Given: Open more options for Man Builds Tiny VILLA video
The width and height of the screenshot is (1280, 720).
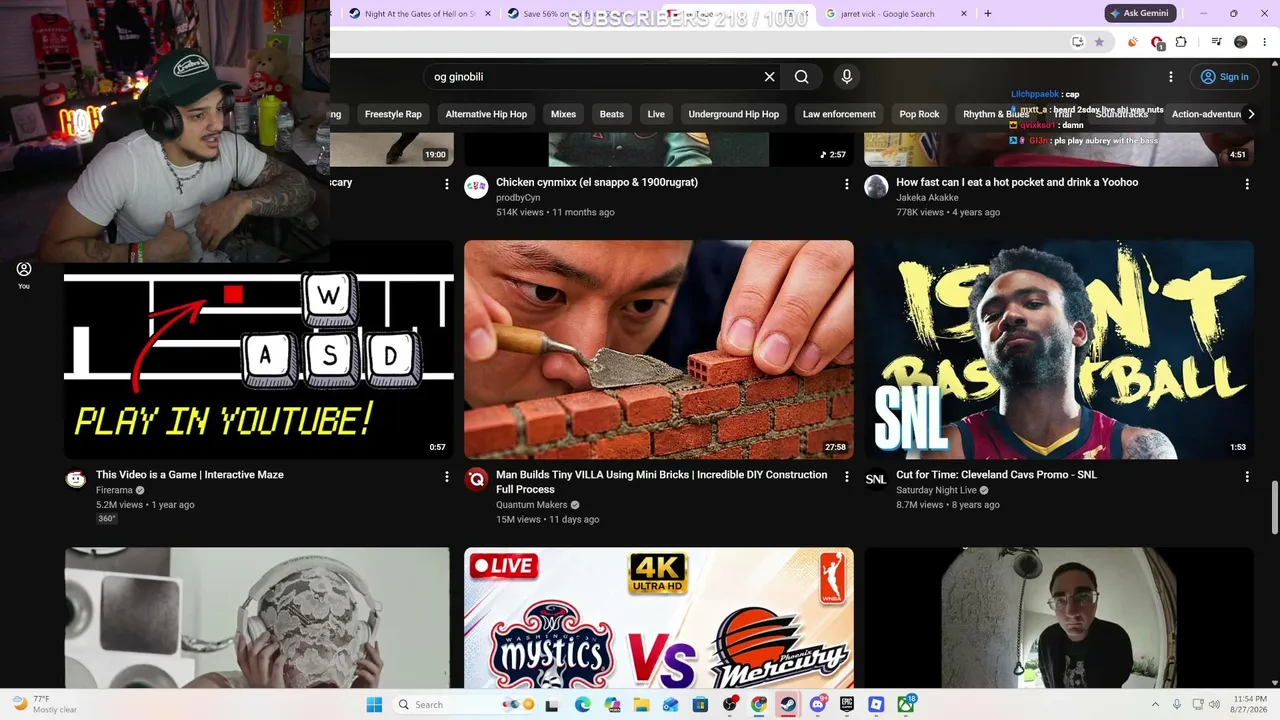Looking at the screenshot, I should (x=847, y=477).
